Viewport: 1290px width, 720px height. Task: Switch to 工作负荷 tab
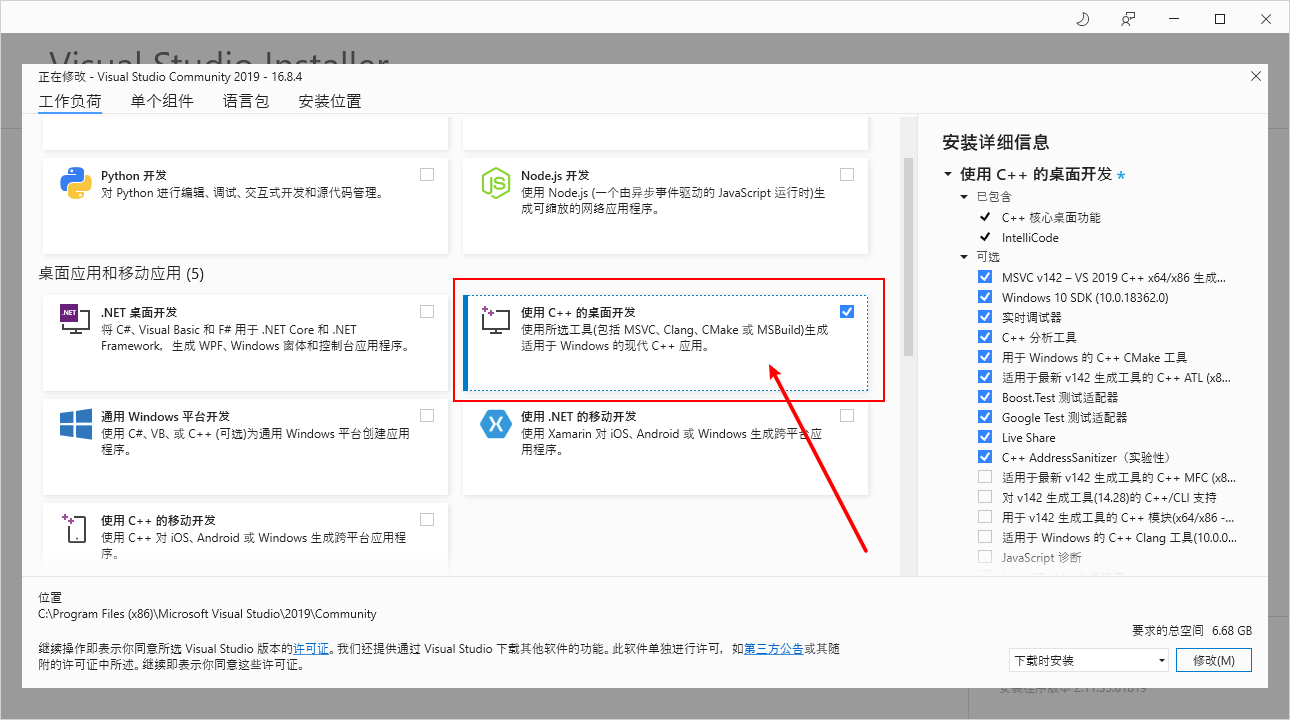point(70,101)
